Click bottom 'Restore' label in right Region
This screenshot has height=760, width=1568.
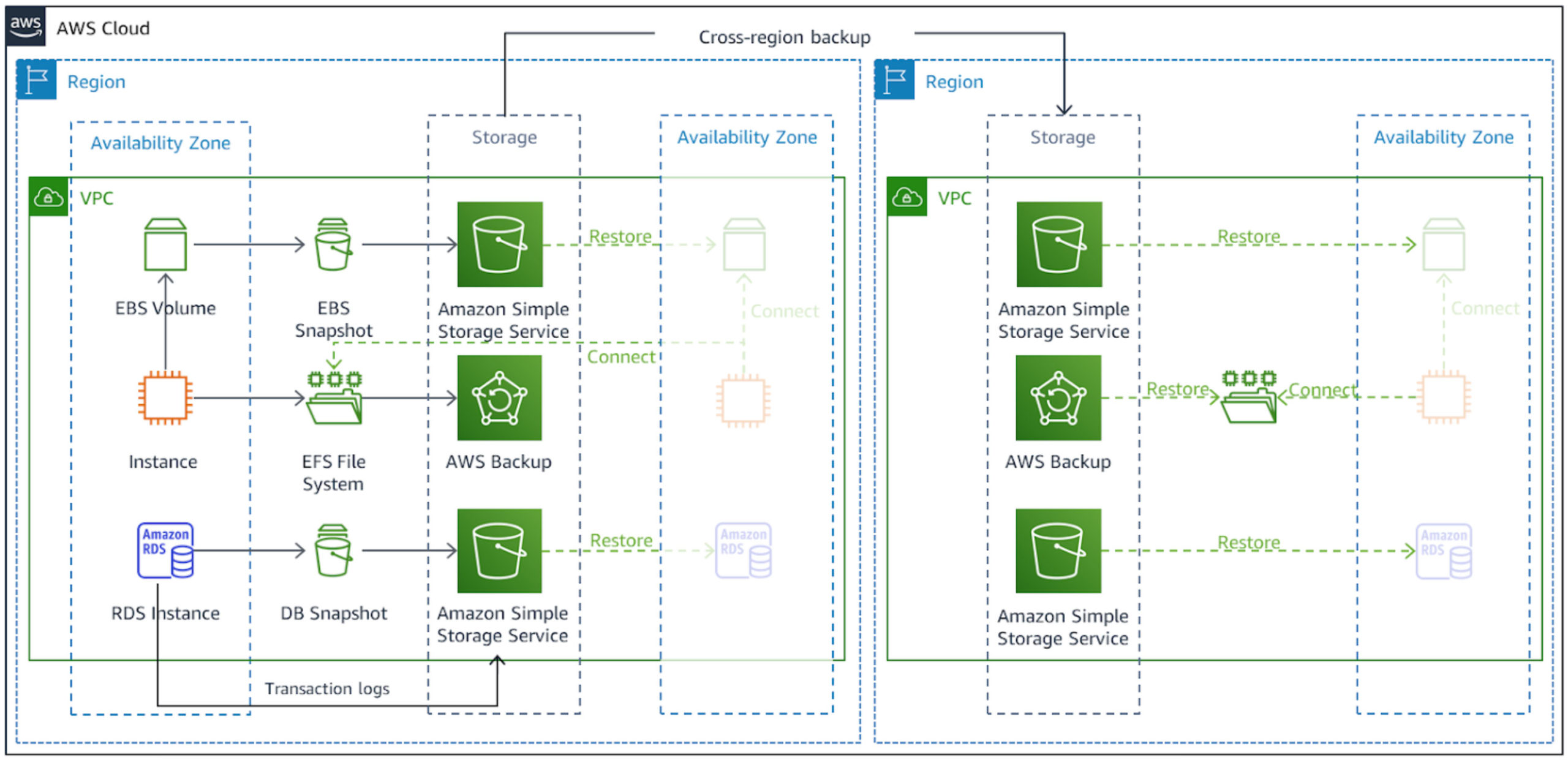(1248, 543)
